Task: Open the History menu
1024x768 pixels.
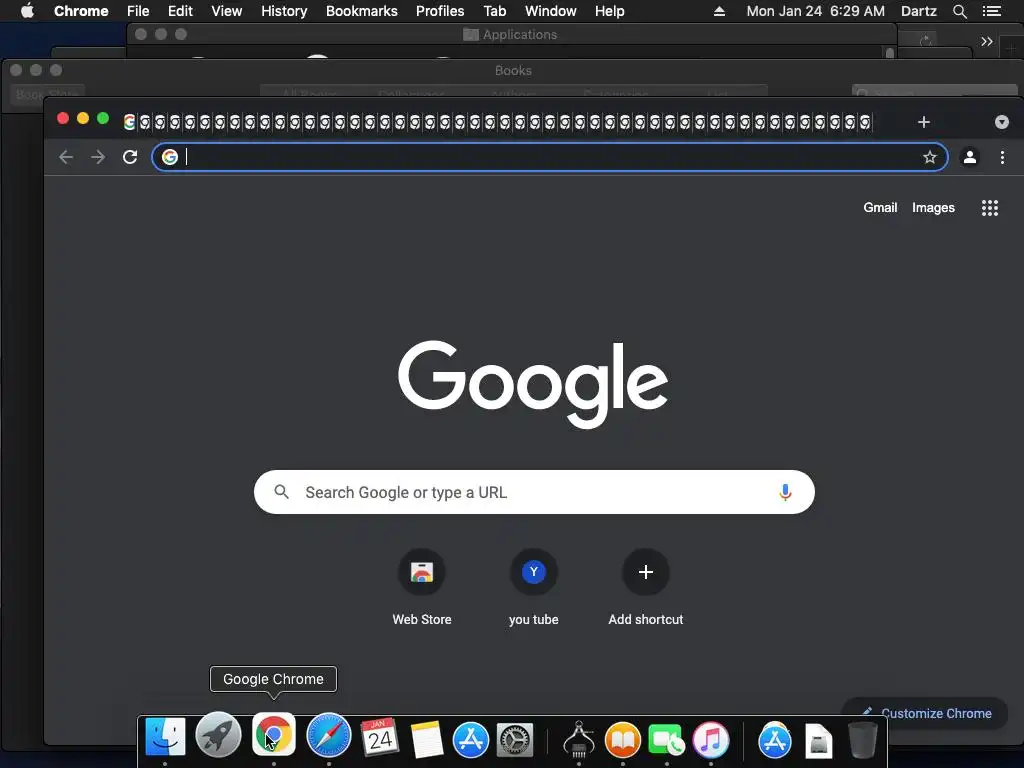Action: (x=284, y=11)
